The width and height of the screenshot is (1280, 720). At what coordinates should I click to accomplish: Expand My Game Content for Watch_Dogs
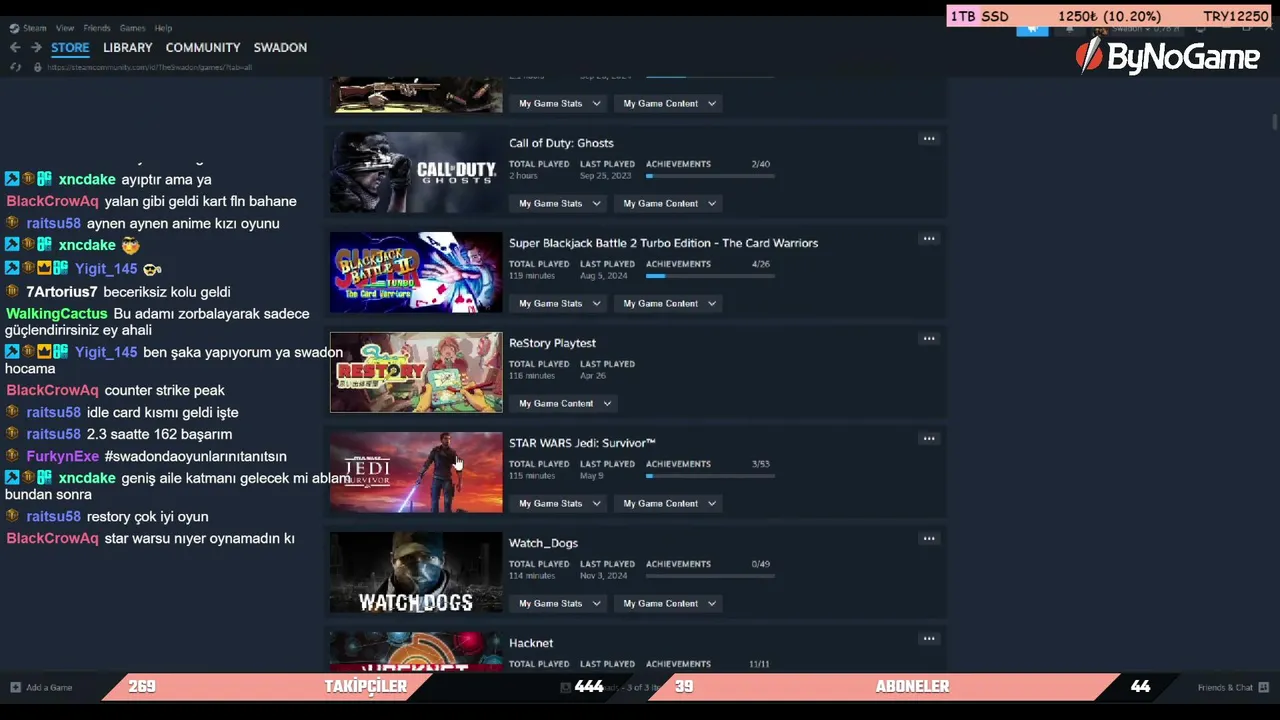[x=669, y=603]
